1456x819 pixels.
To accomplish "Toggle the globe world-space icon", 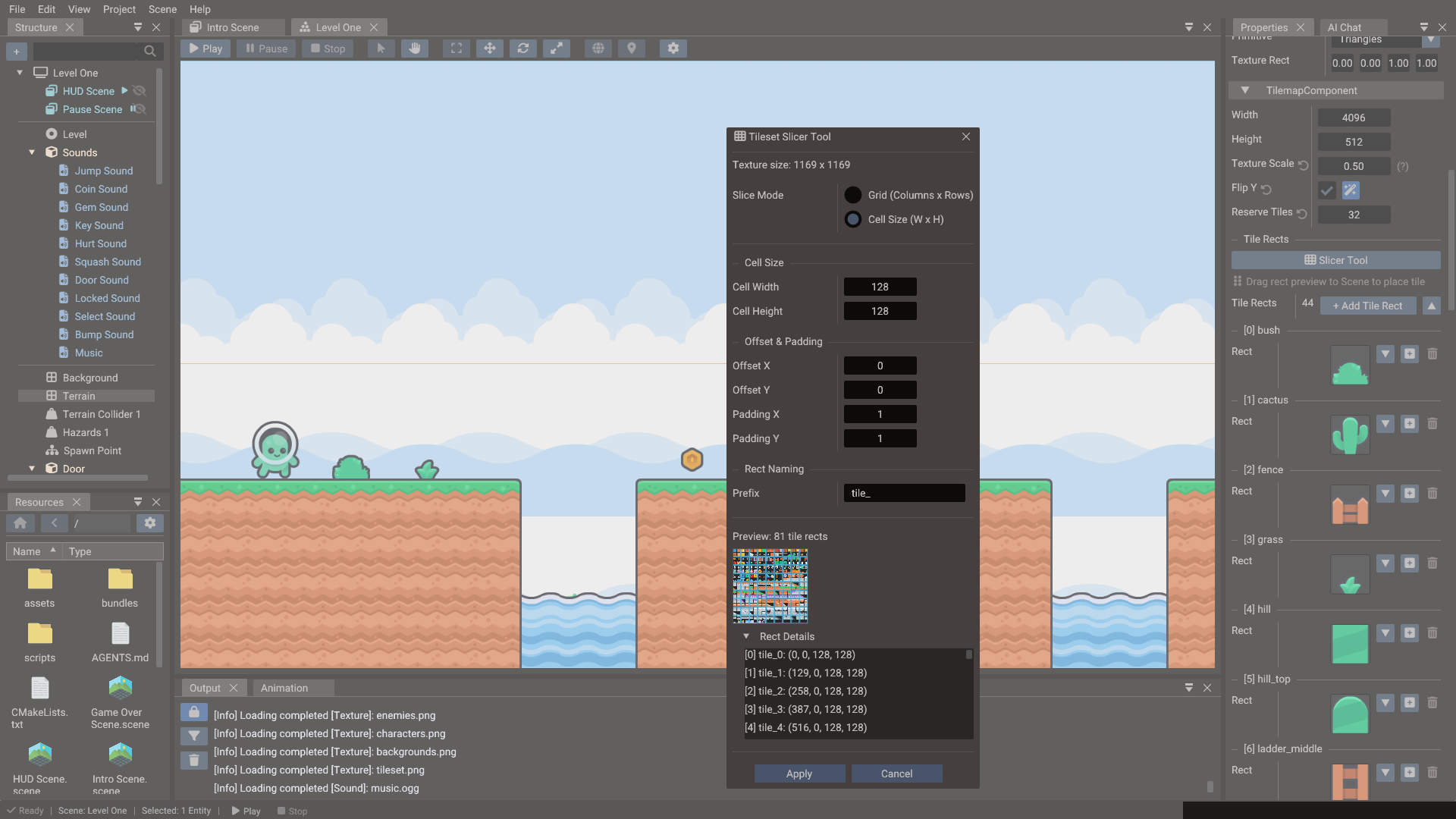I will [x=598, y=49].
